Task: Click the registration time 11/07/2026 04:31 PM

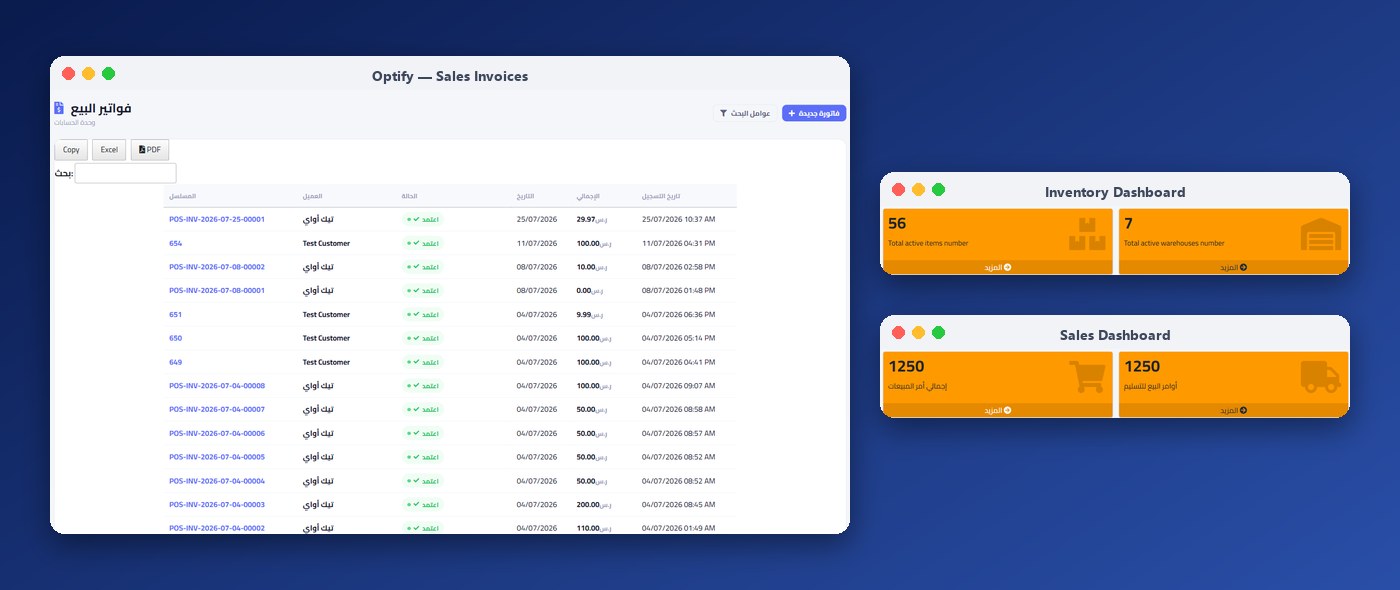Action: [678, 243]
